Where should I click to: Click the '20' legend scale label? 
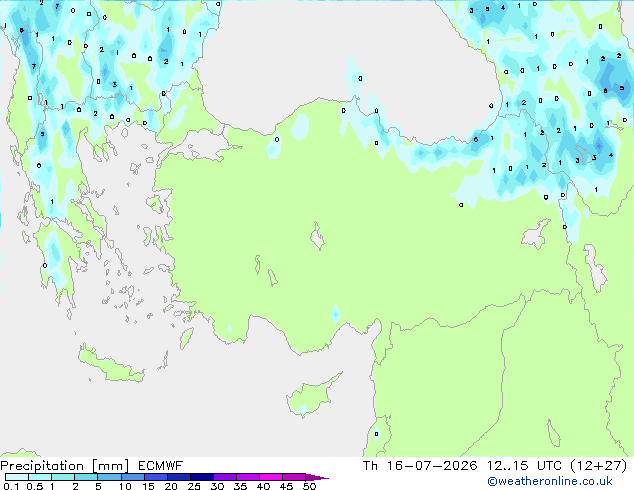click(171, 486)
